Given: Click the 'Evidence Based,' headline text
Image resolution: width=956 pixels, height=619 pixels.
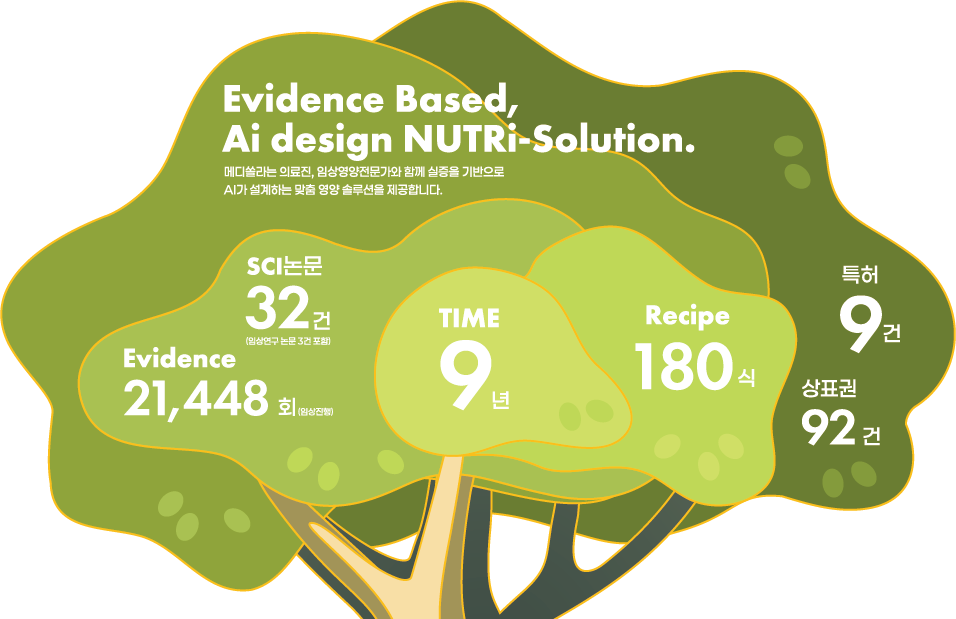Looking at the screenshot, I should coord(370,99).
